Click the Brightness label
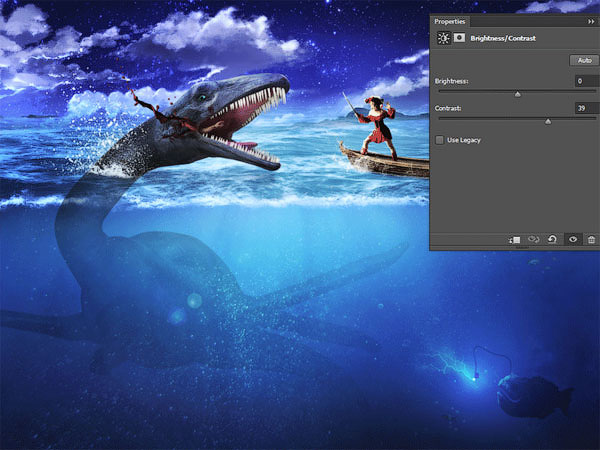This screenshot has height=450, width=600. click(x=452, y=81)
